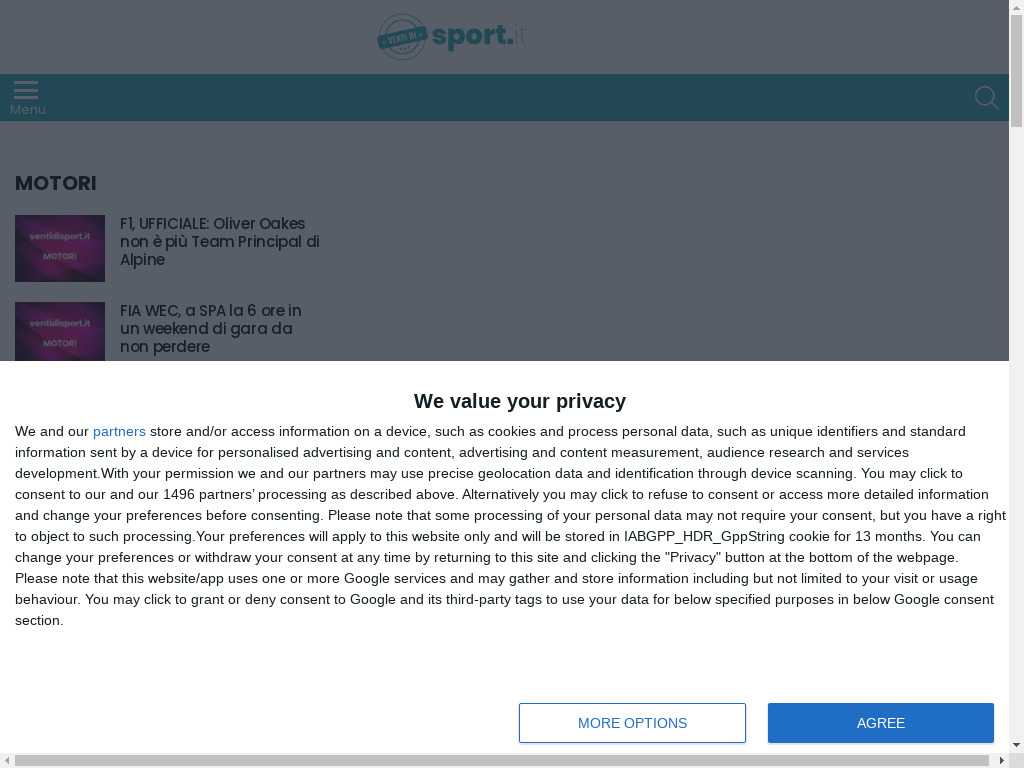
Task: Click the vertical scrollbar thumb
Action: 1016,71
